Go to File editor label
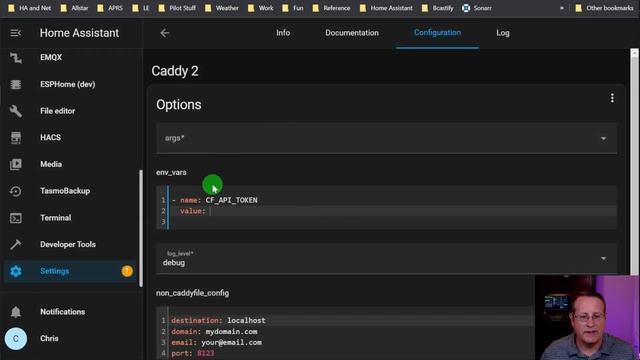640x360 pixels. (58, 111)
